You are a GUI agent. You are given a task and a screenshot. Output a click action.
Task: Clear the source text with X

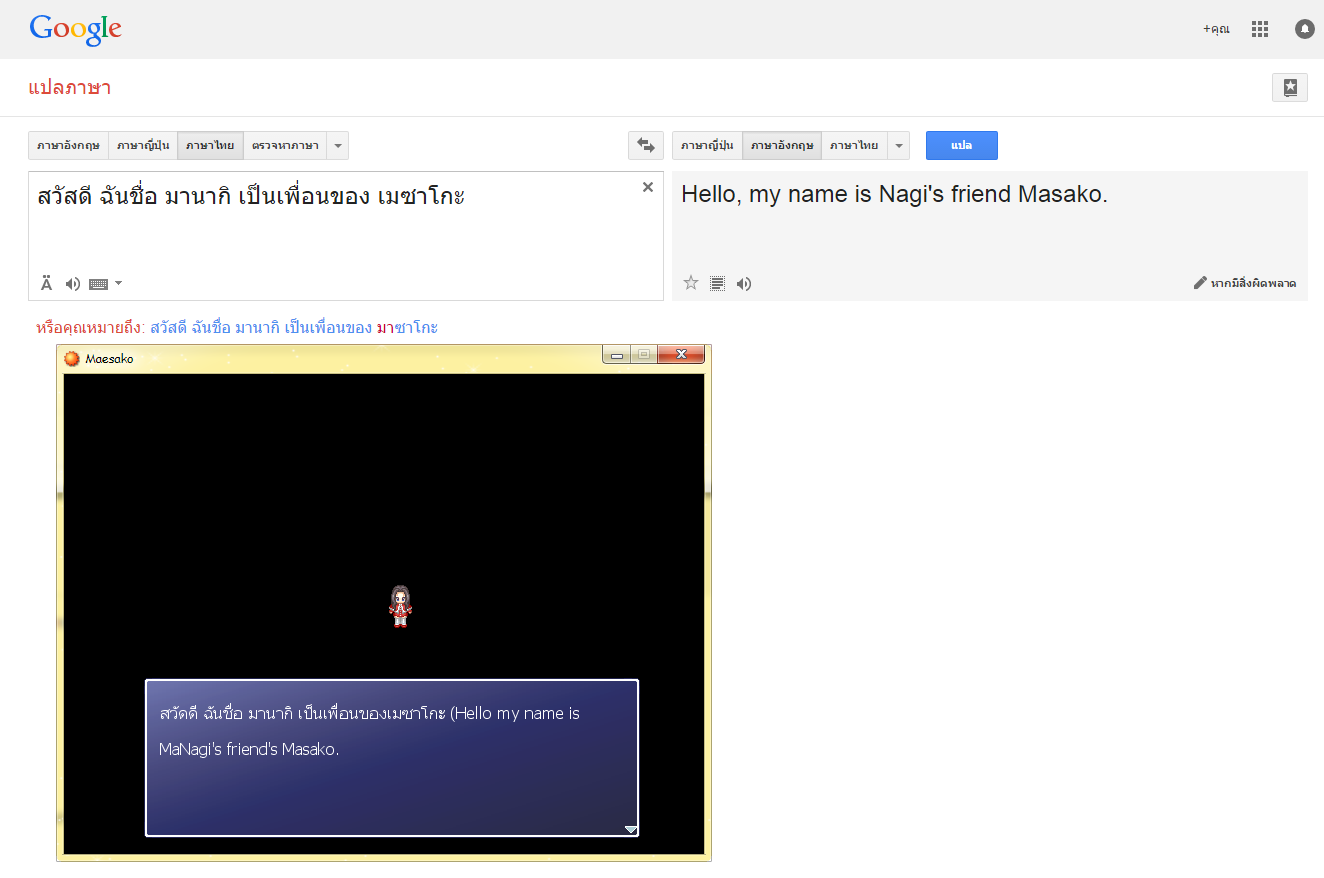(x=648, y=187)
